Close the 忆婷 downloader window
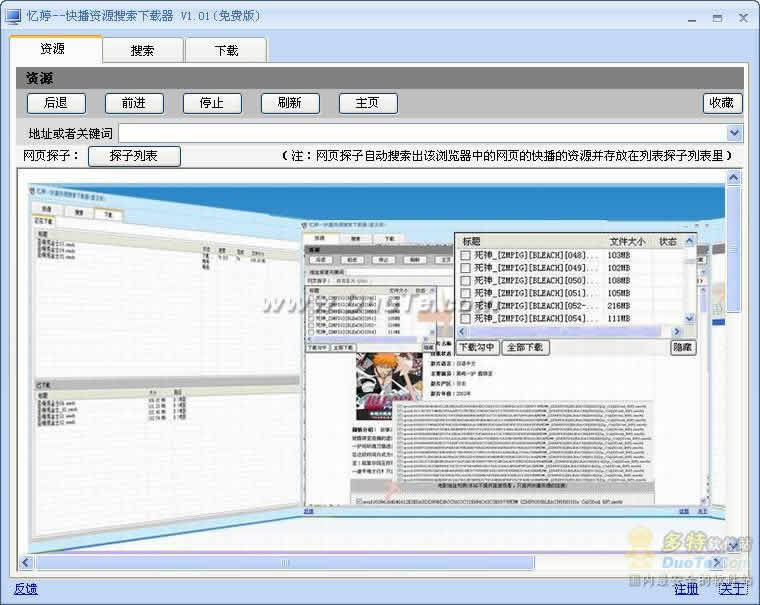760x605 pixels. pos(743,18)
